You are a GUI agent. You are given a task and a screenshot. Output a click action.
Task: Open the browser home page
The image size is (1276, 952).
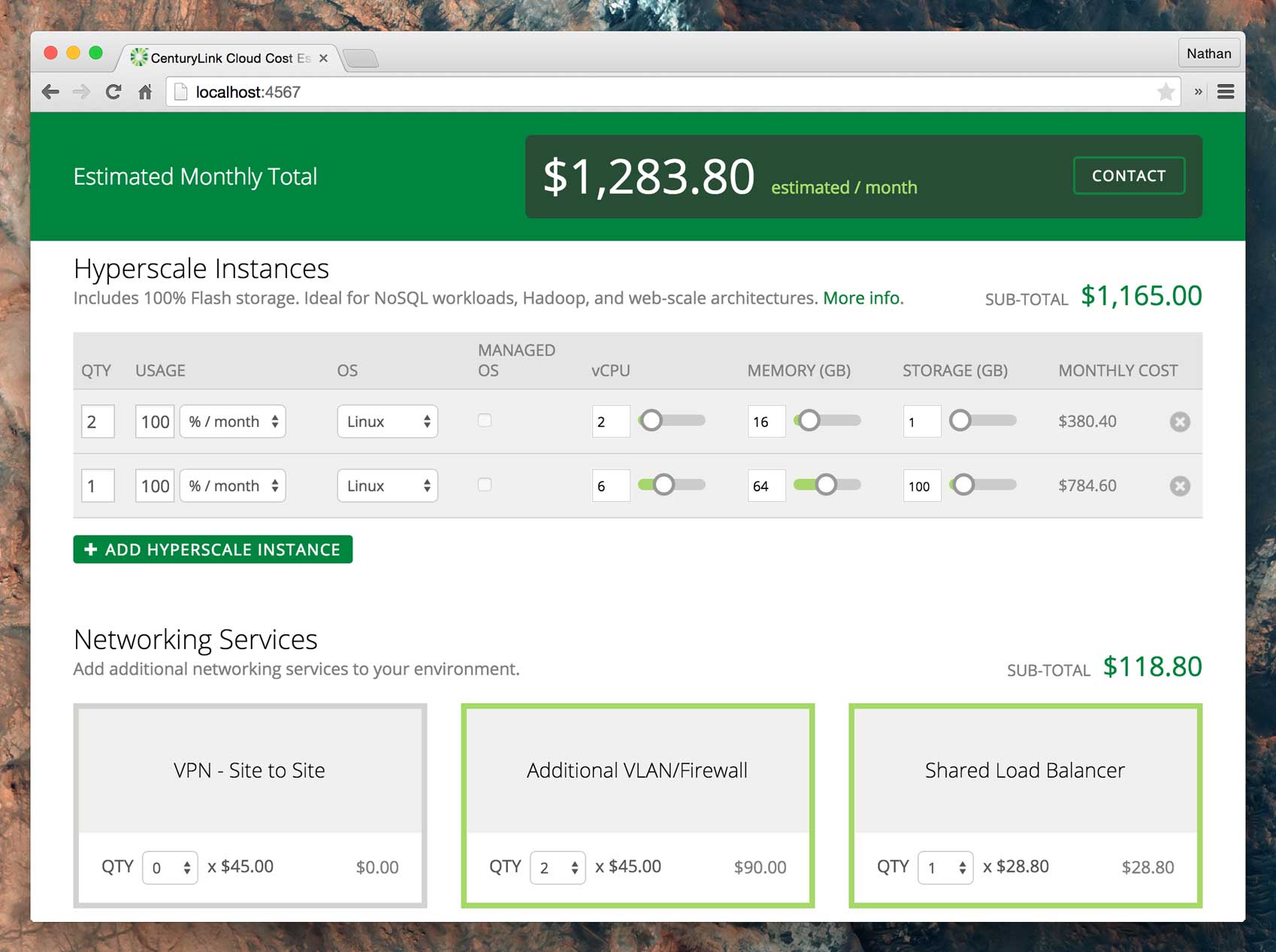coord(145,92)
